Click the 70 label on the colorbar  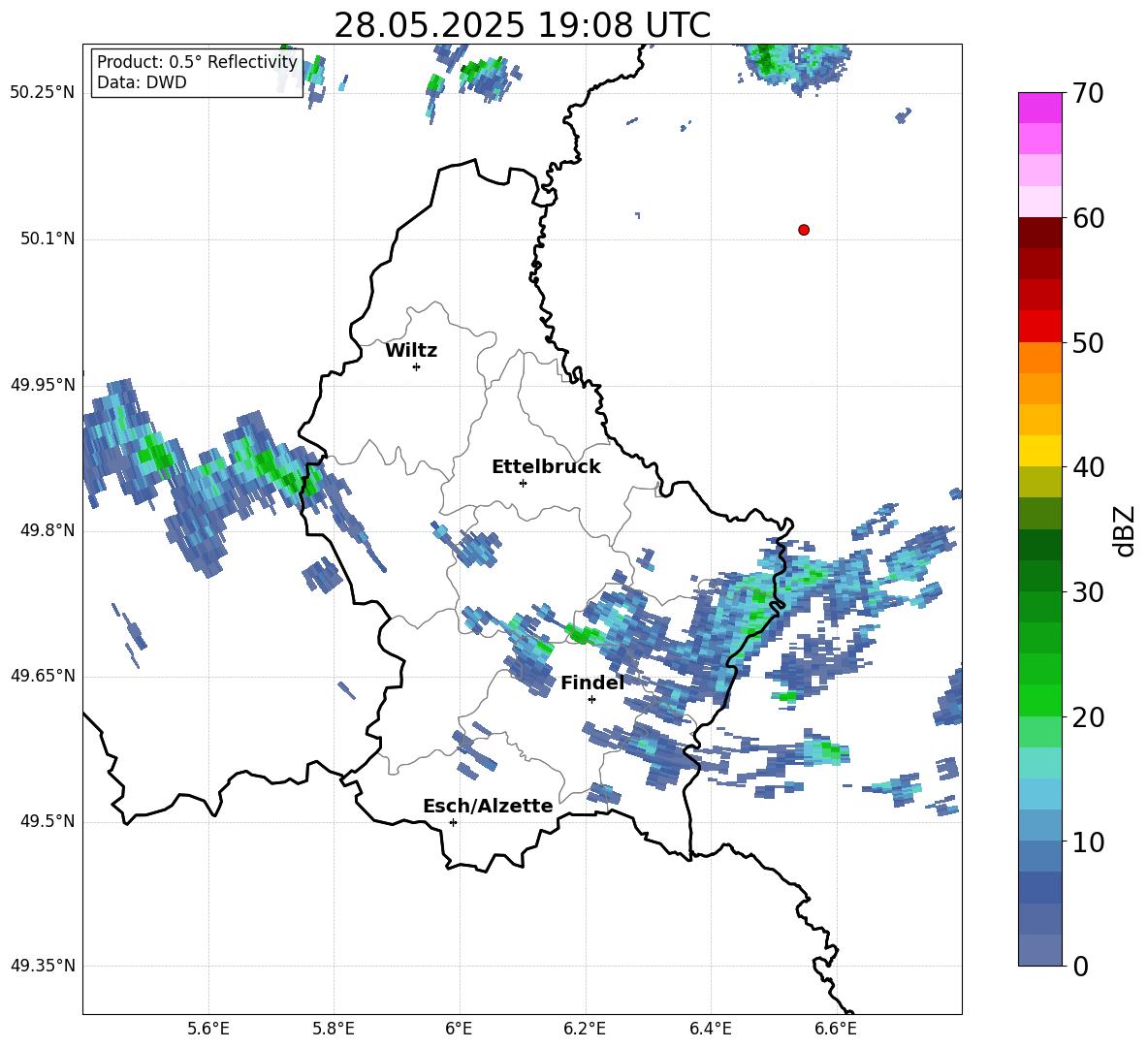pyautogui.click(x=1088, y=93)
